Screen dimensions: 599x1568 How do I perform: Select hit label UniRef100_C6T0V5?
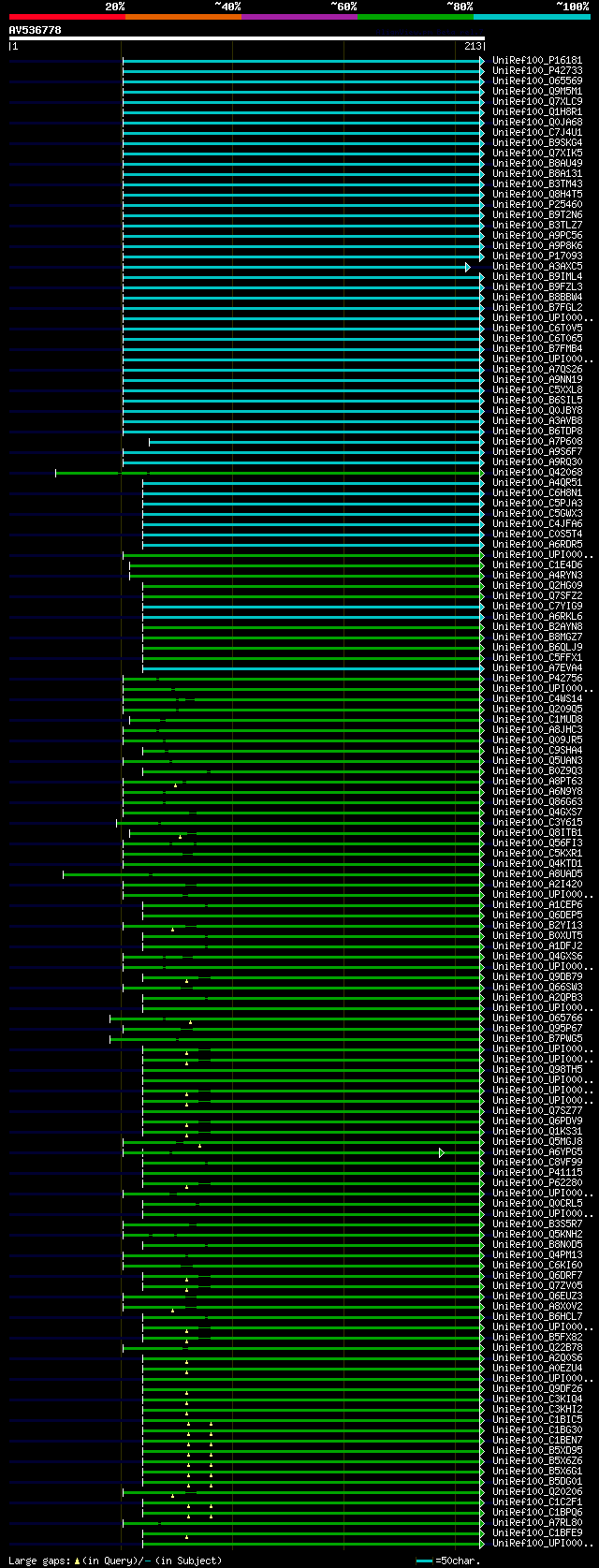(x=537, y=328)
